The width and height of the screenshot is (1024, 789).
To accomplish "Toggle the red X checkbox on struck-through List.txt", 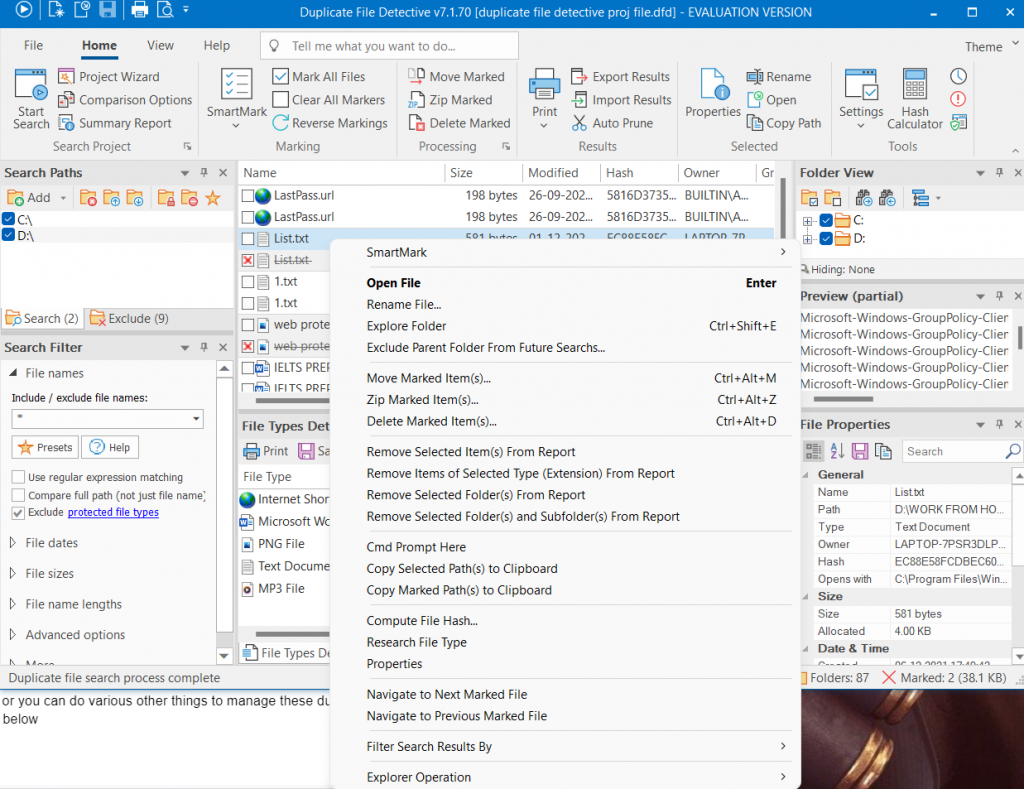I will 248,260.
